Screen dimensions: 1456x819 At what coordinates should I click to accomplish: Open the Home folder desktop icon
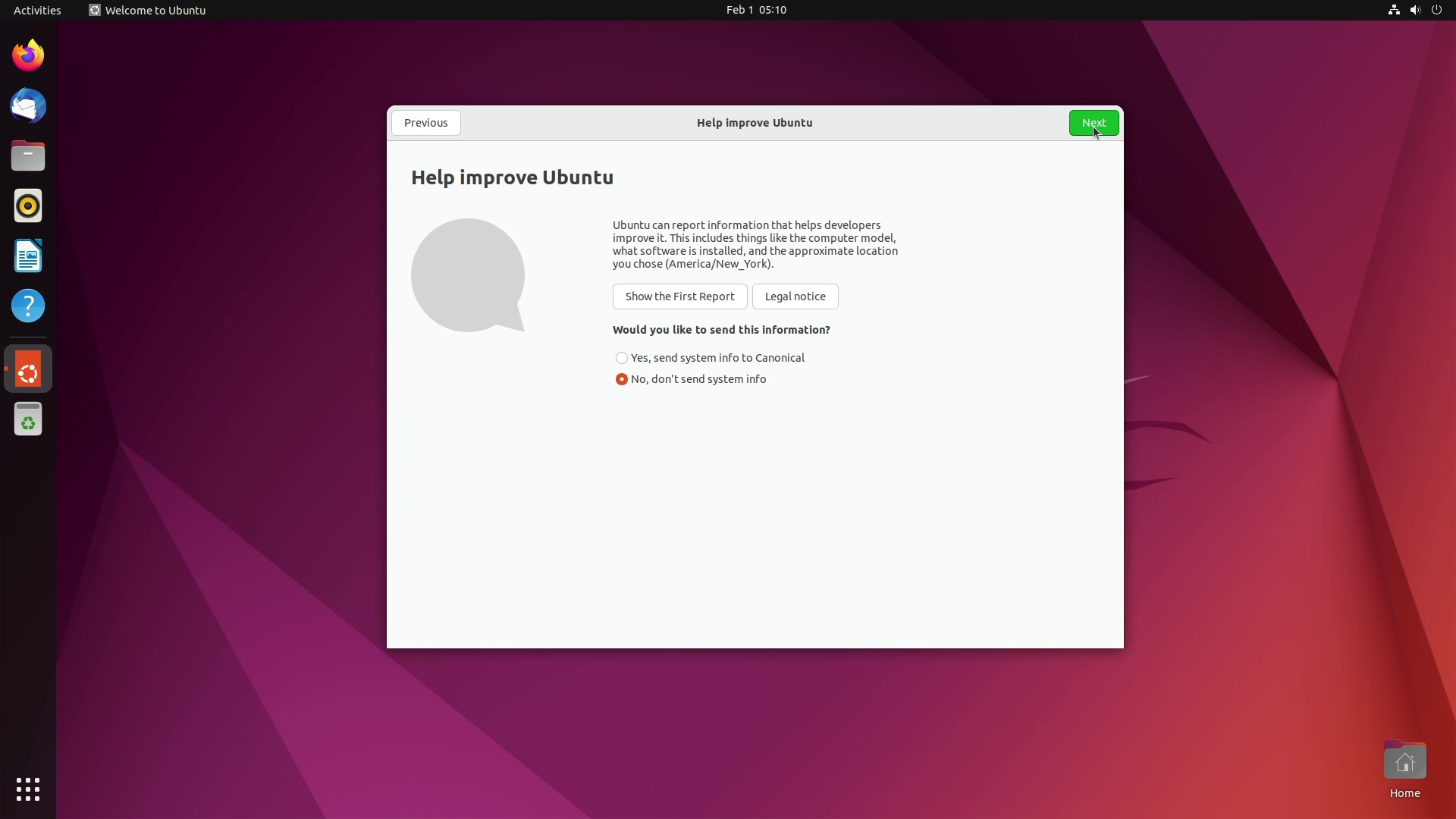pos(1404,769)
